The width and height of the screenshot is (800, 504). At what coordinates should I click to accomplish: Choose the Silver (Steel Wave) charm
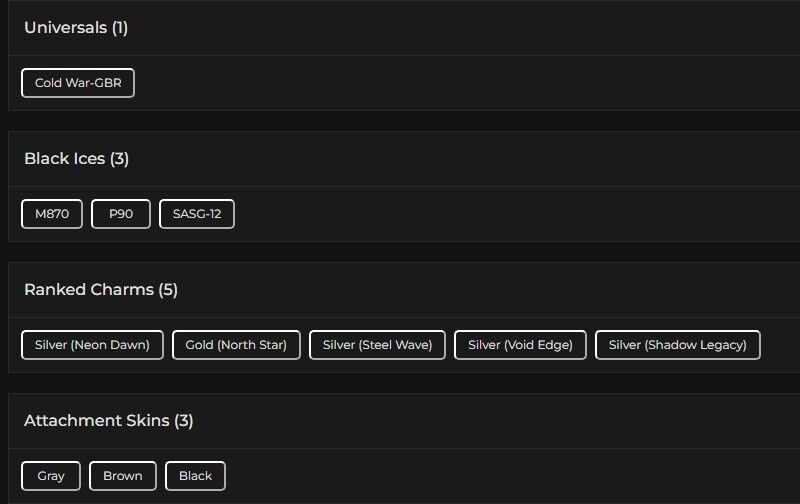377,345
